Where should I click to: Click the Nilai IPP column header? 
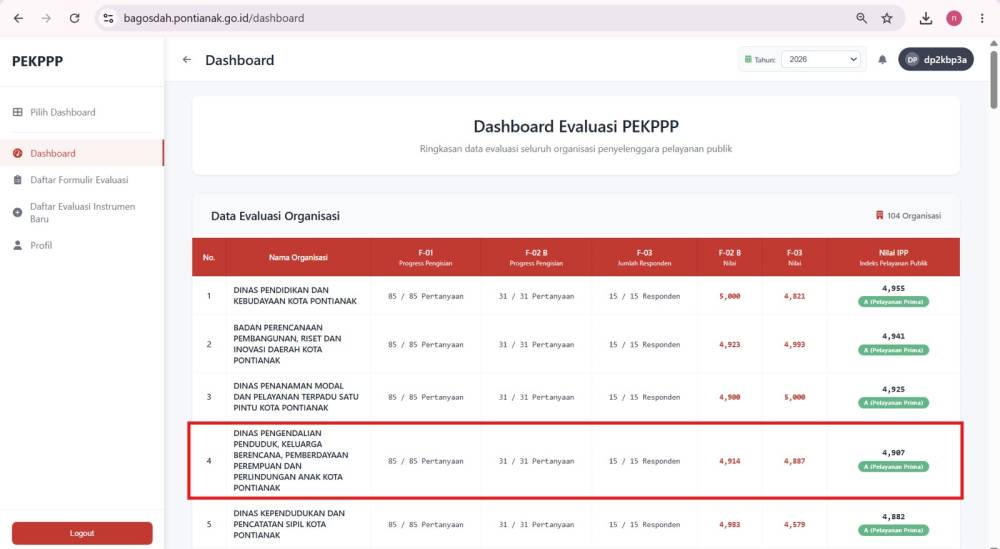click(893, 258)
